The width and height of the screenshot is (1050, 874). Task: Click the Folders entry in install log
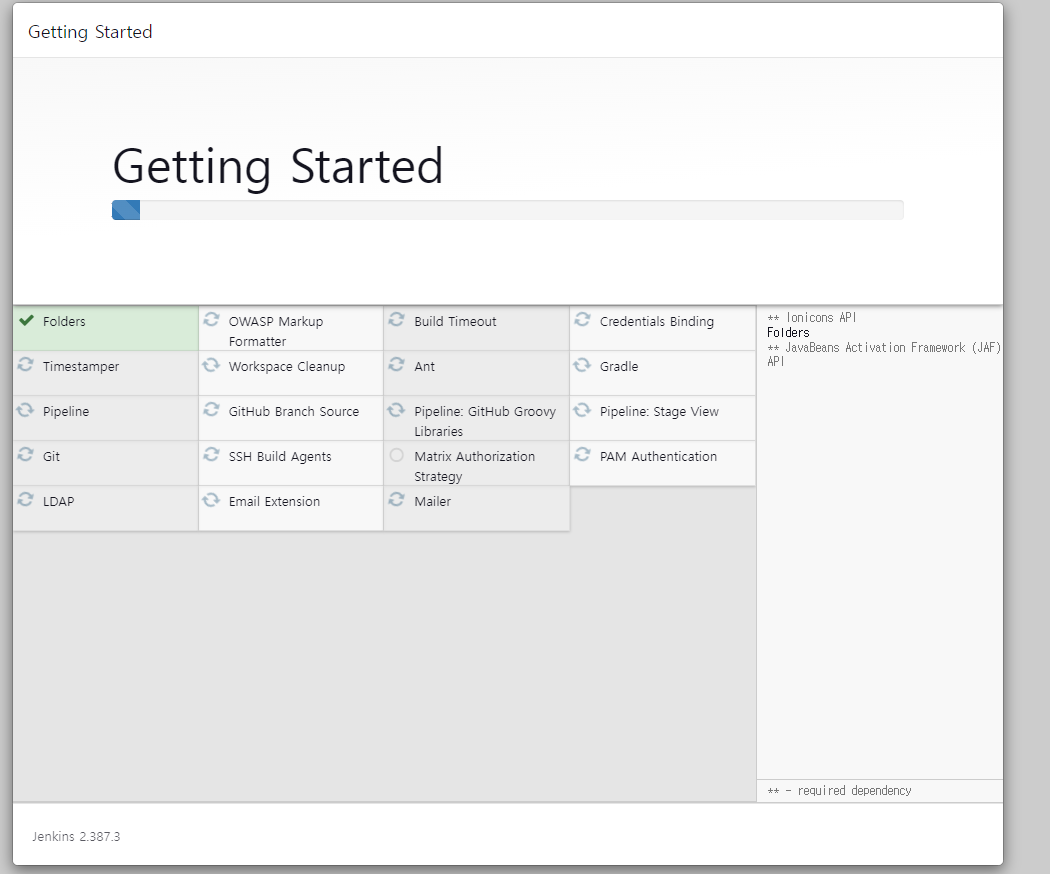pyautogui.click(x=788, y=332)
